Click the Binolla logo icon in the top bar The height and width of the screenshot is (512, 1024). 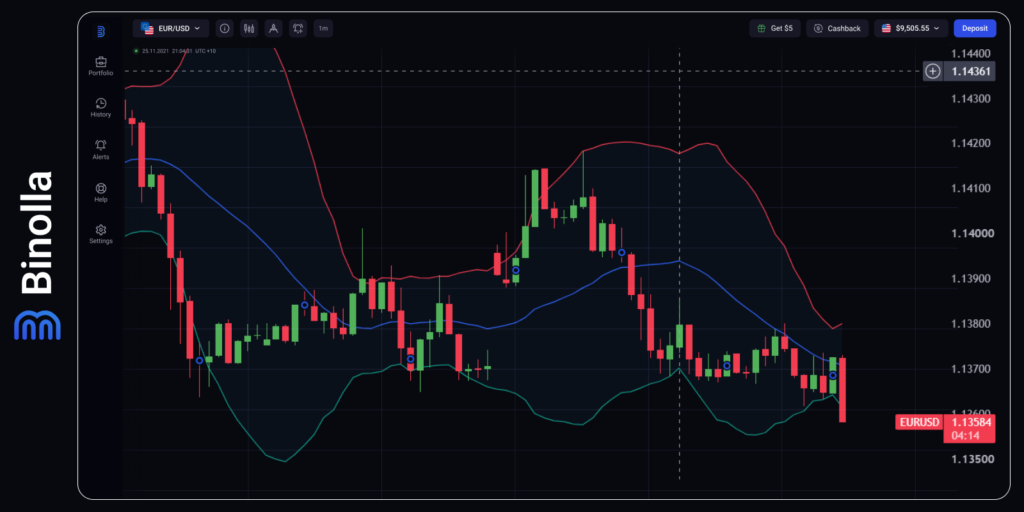click(x=101, y=31)
